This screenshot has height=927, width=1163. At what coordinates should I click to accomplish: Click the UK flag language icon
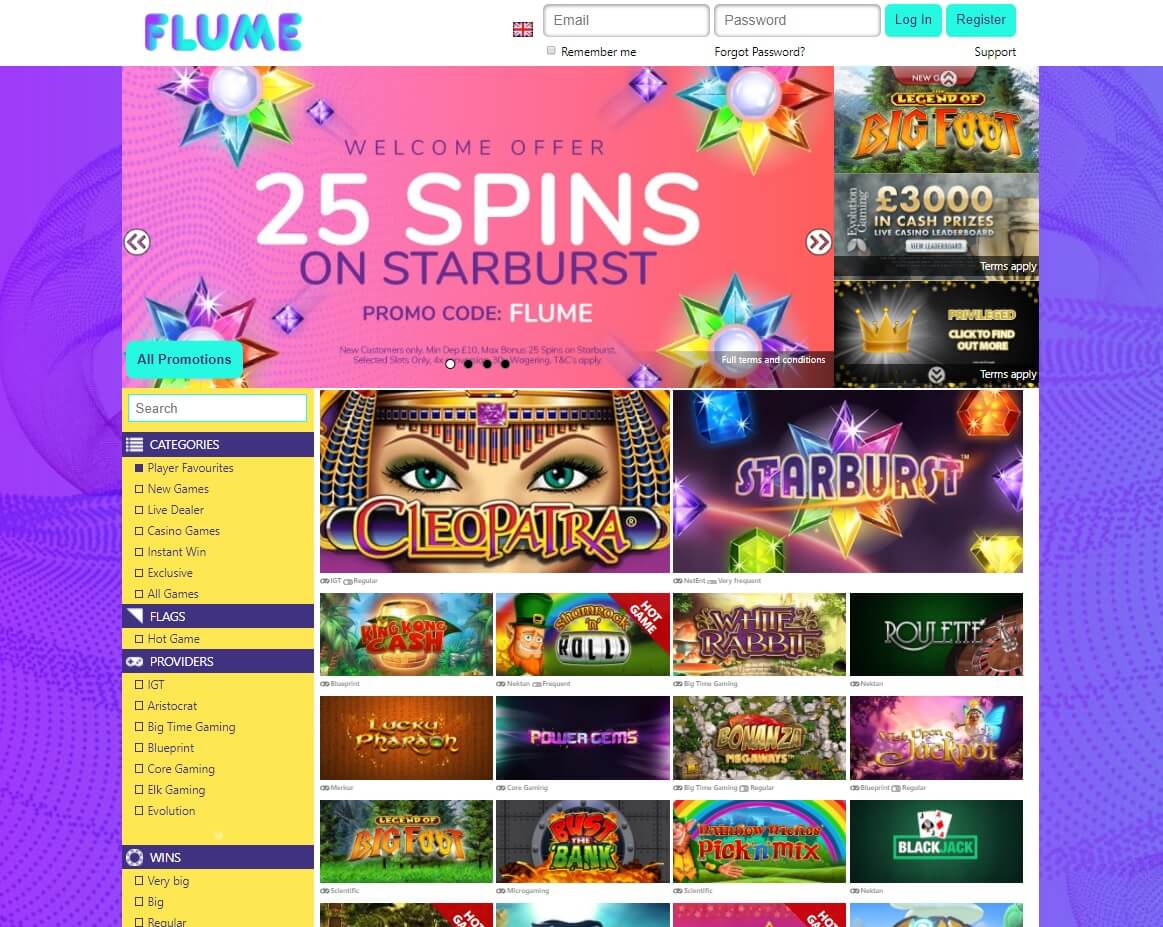pyautogui.click(x=523, y=29)
